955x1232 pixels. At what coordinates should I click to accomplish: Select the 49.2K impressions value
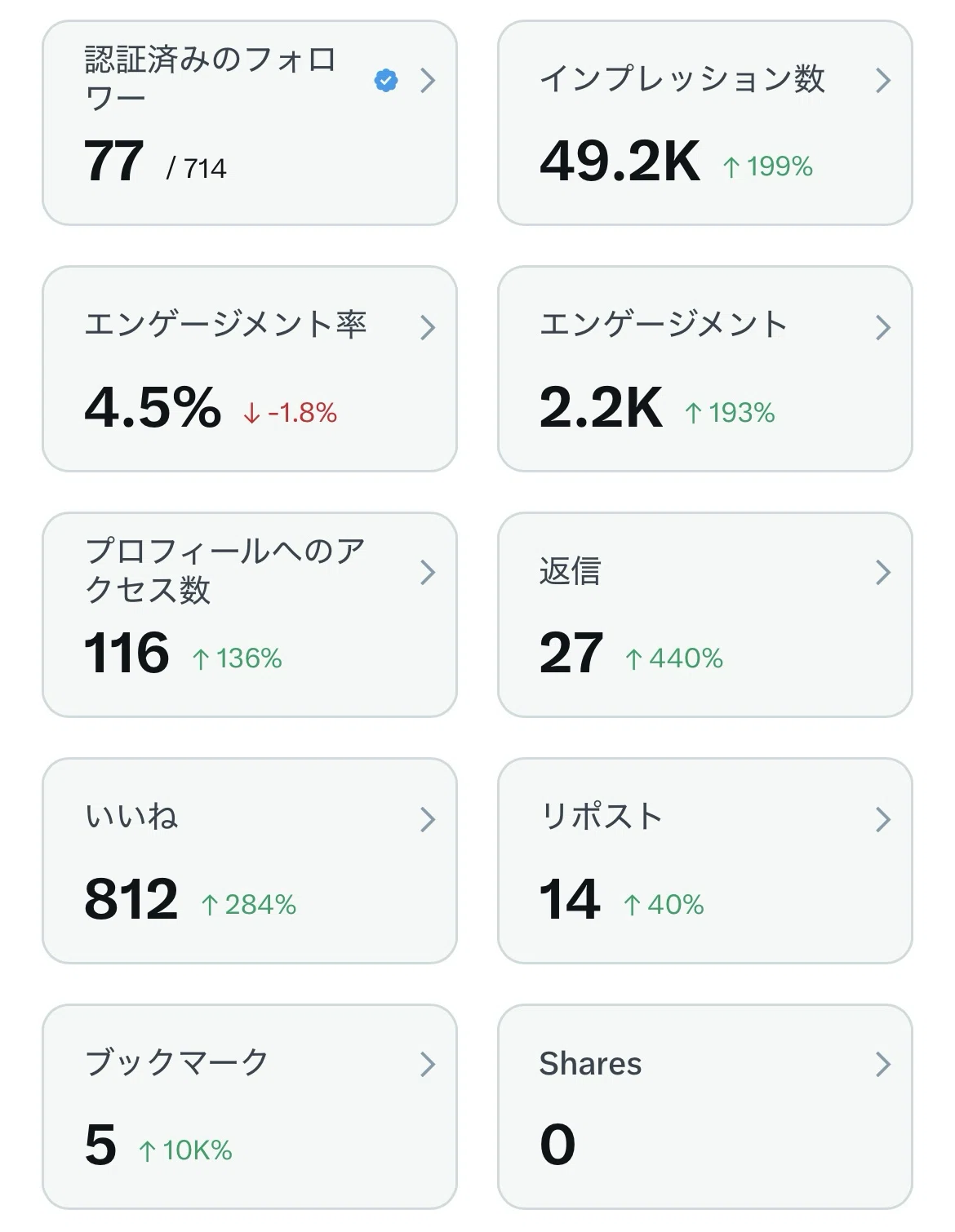point(620,162)
